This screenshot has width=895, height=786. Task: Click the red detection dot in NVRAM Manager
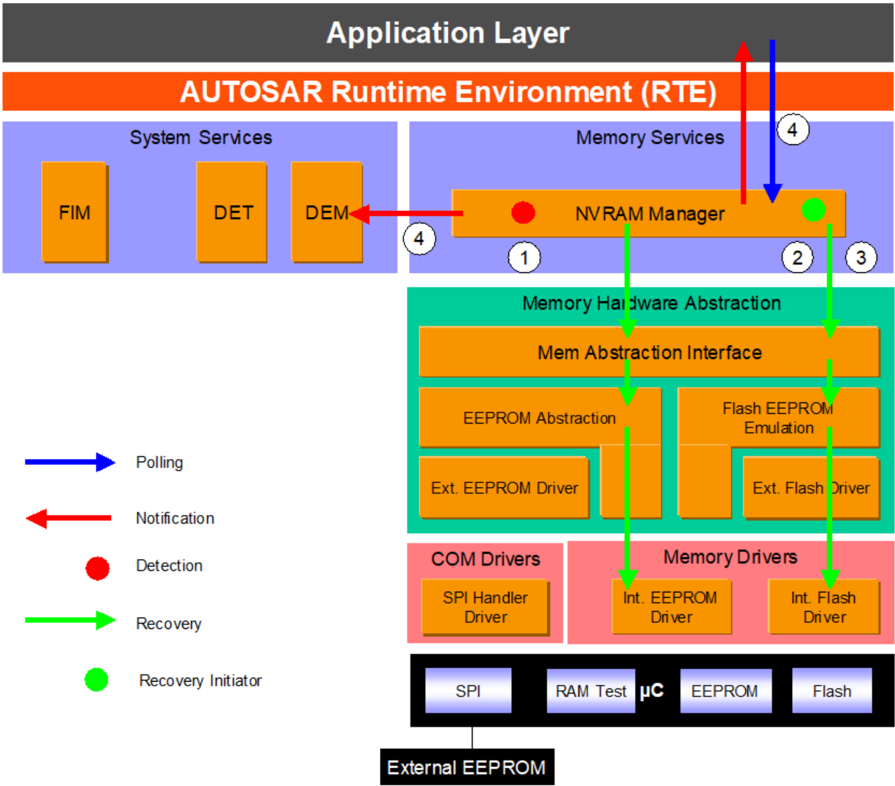pos(523,212)
